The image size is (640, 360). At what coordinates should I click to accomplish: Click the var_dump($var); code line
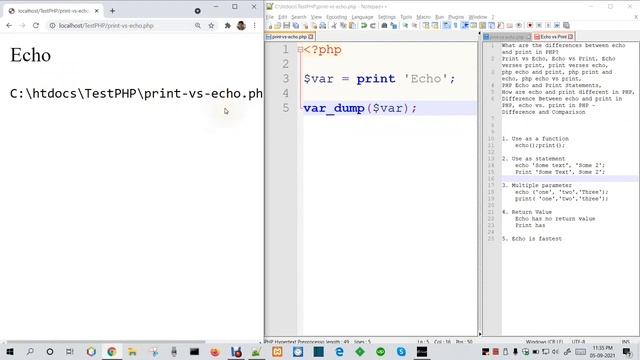[x=360, y=108]
